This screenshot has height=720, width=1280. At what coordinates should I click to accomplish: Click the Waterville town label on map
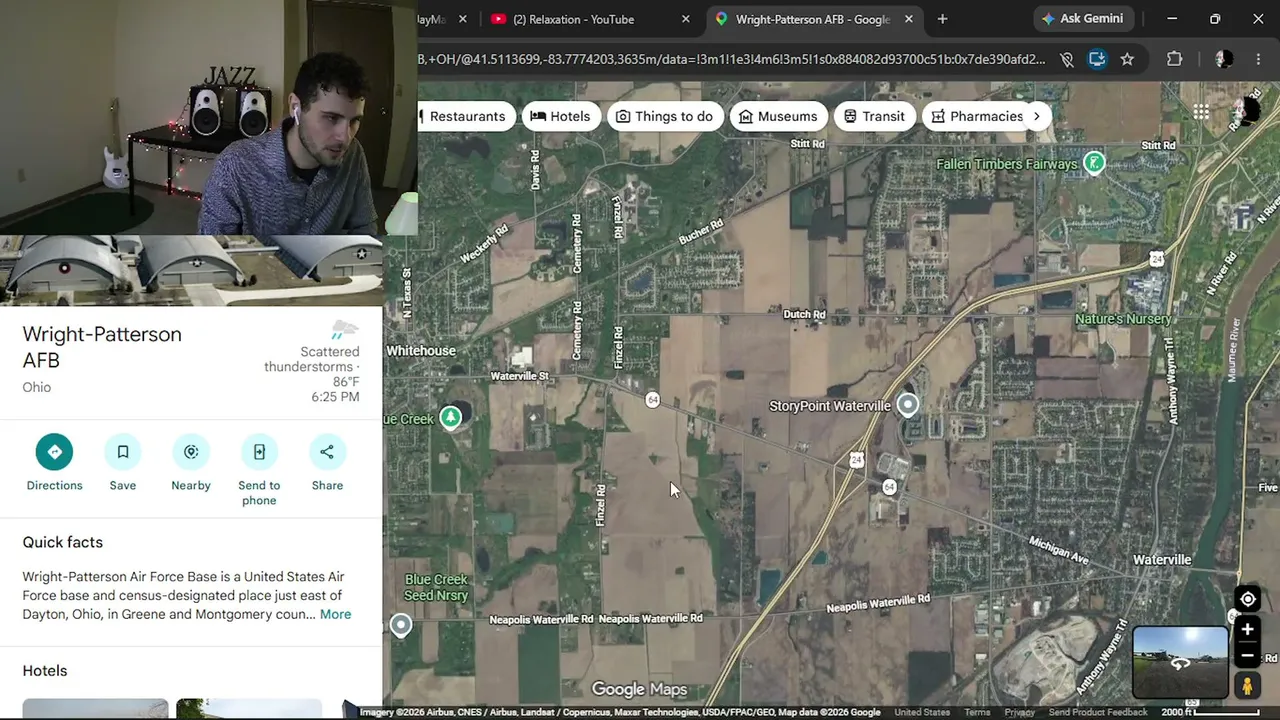click(x=1162, y=560)
